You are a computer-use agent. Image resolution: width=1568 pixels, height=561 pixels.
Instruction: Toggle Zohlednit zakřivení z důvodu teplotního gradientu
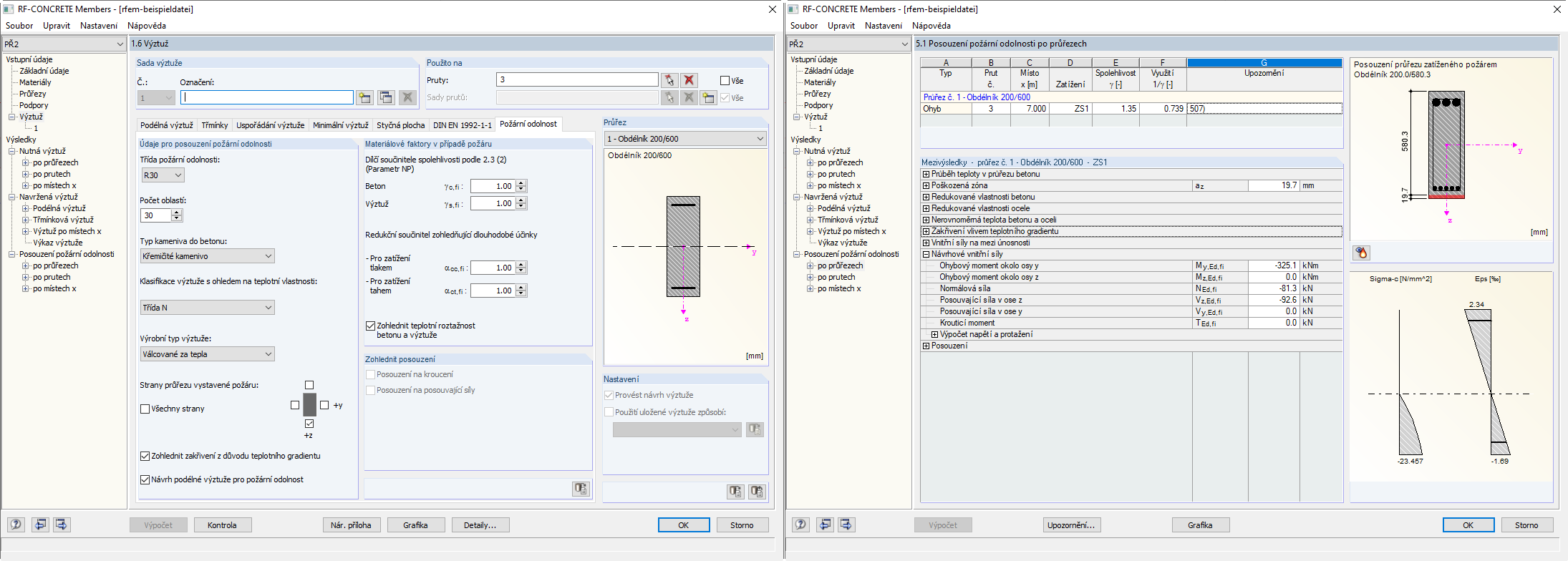[145, 456]
